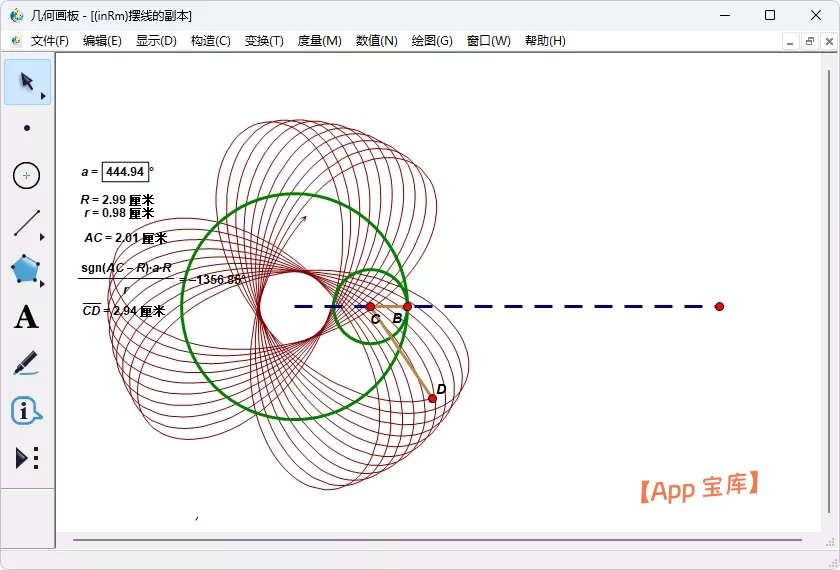Select the Text tool
This screenshot has height=570, width=840.
pos(26,317)
